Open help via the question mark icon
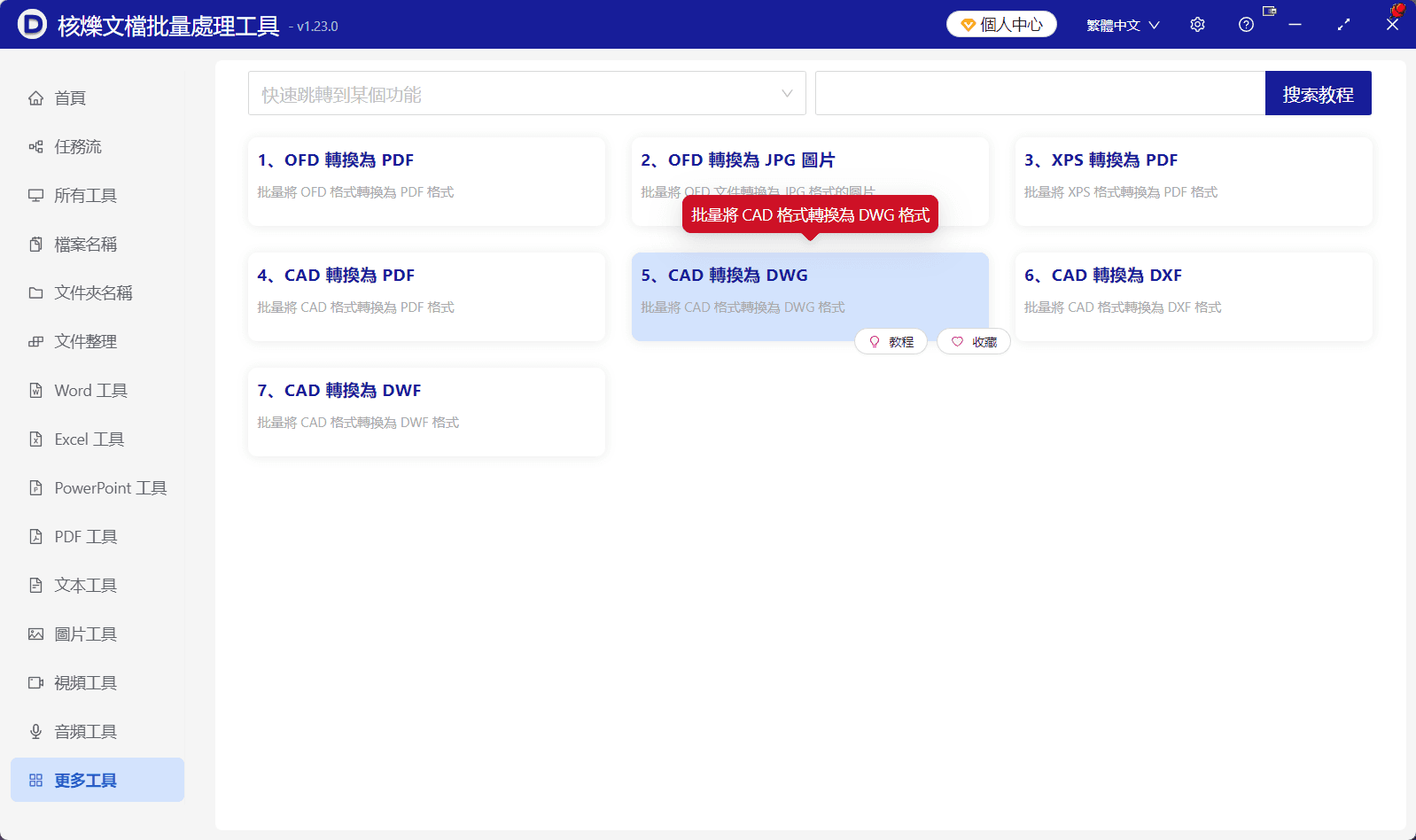The height and width of the screenshot is (840, 1416). (x=1246, y=25)
